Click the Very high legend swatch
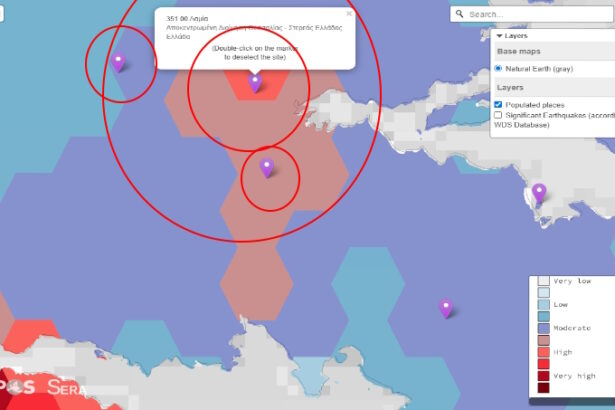615x410 pixels. 543,375
